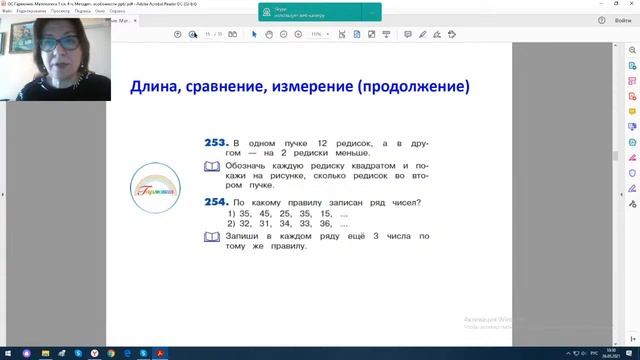Expand the left navigation pane arrow

(2, 195)
